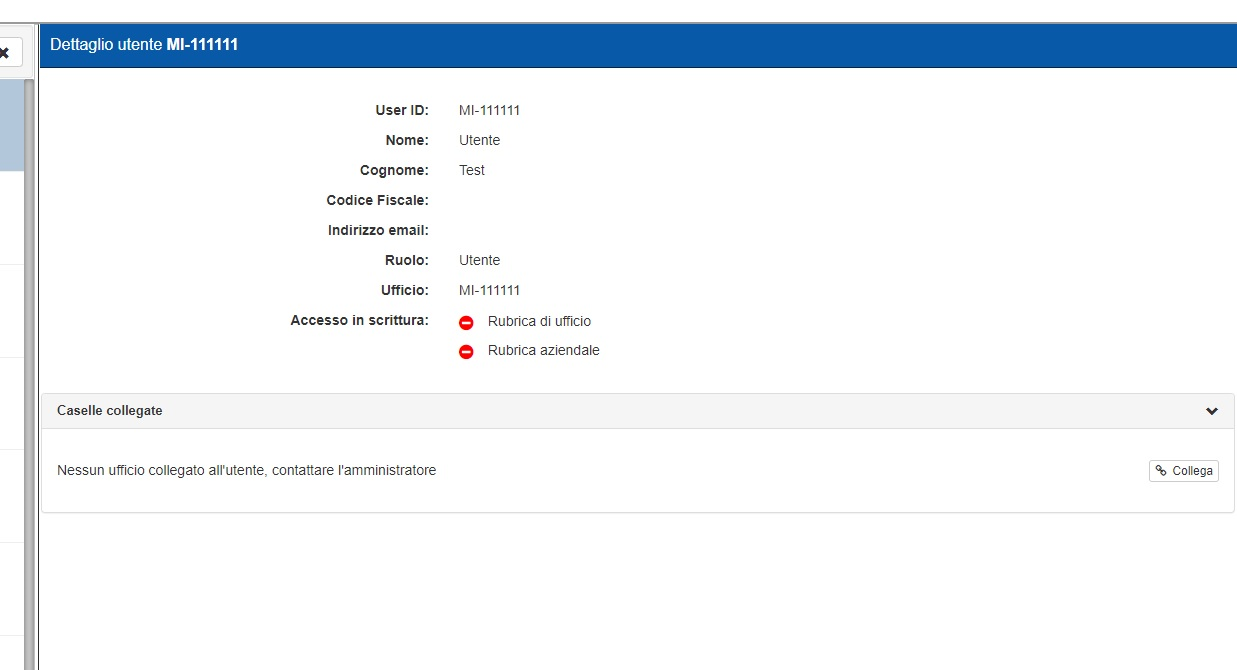Click the red denied icon beside Rubrica aziendale
This screenshot has height=670, width=1237.
[x=466, y=352]
